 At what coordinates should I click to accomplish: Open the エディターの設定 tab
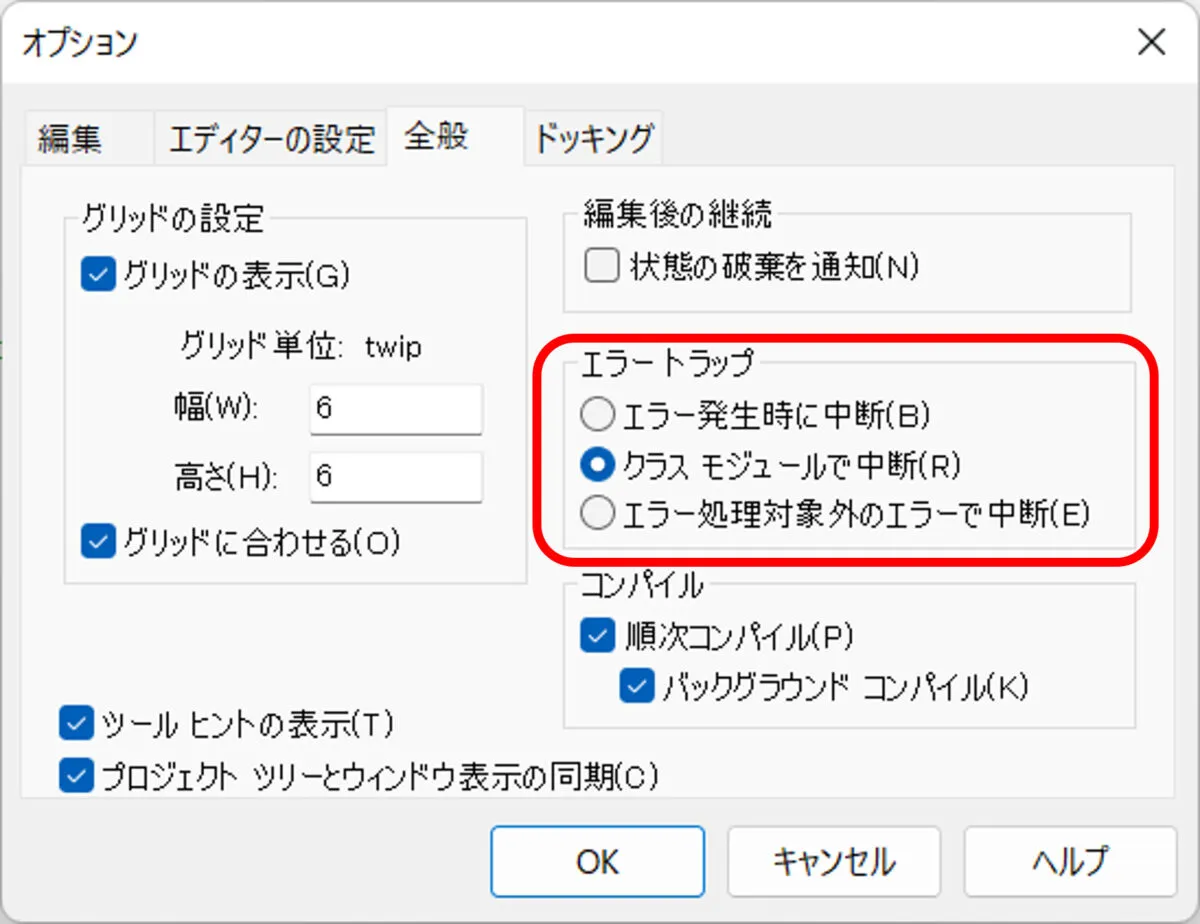click(271, 139)
